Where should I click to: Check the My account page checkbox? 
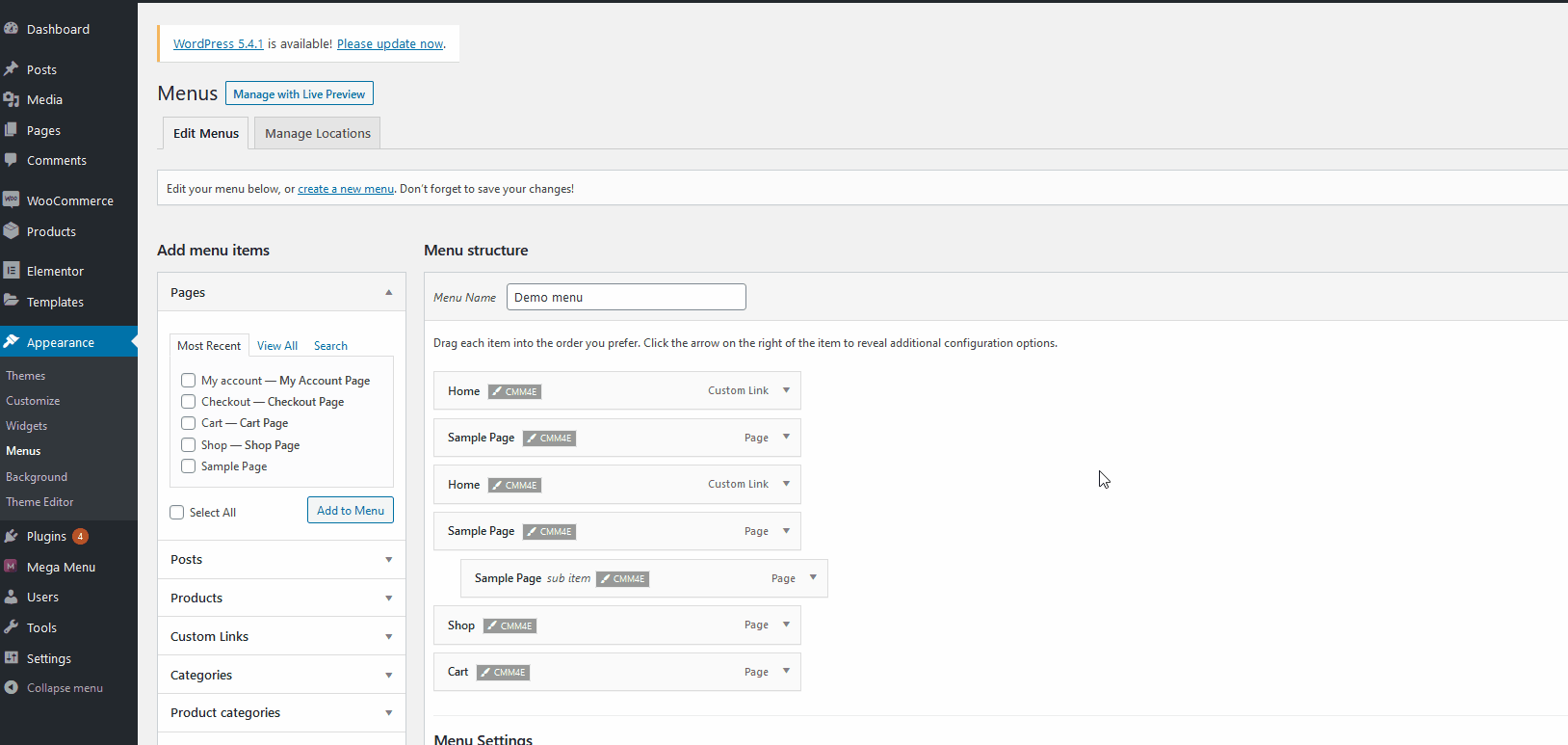point(189,381)
